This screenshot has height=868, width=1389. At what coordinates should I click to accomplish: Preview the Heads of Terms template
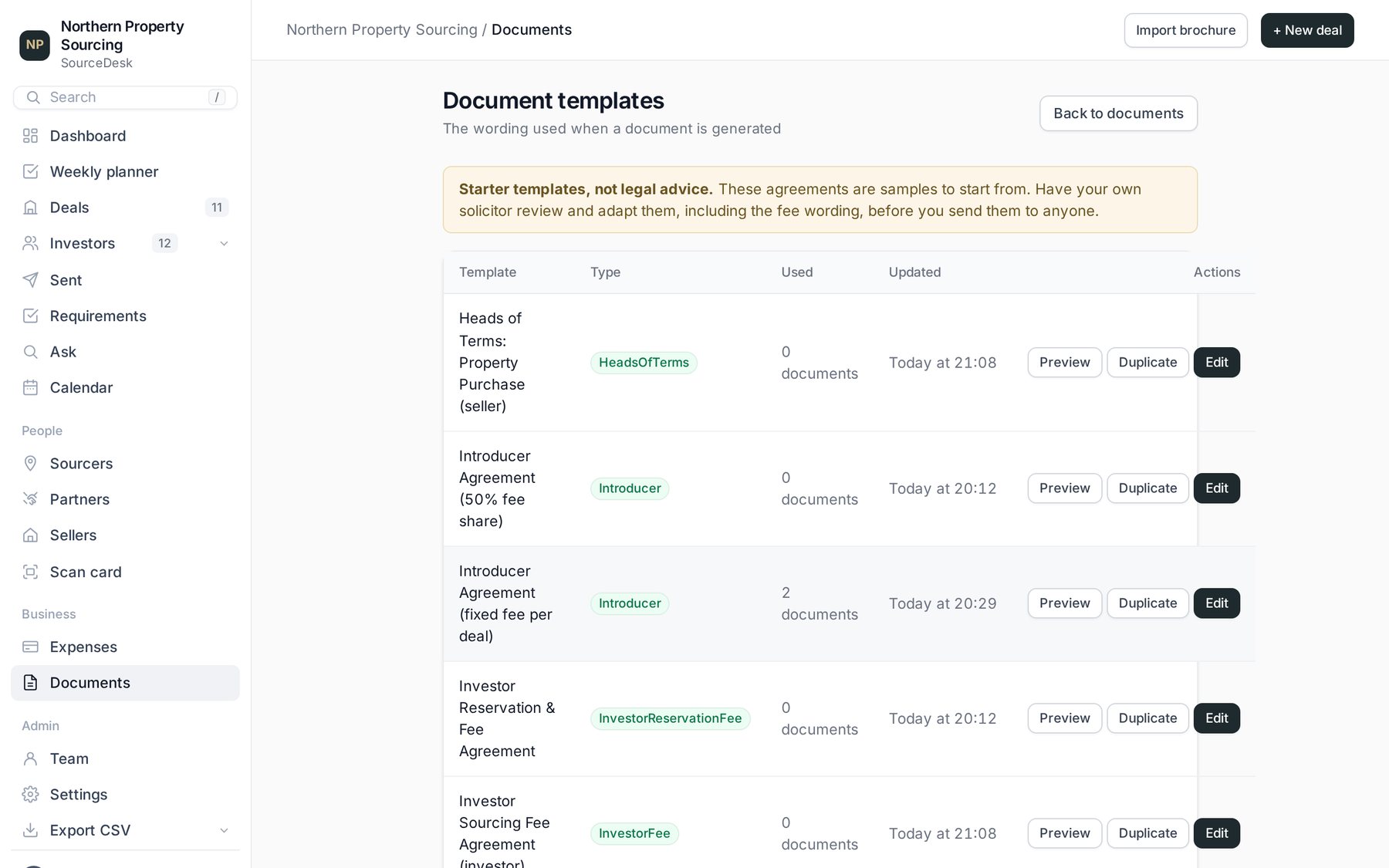click(1064, 363)
